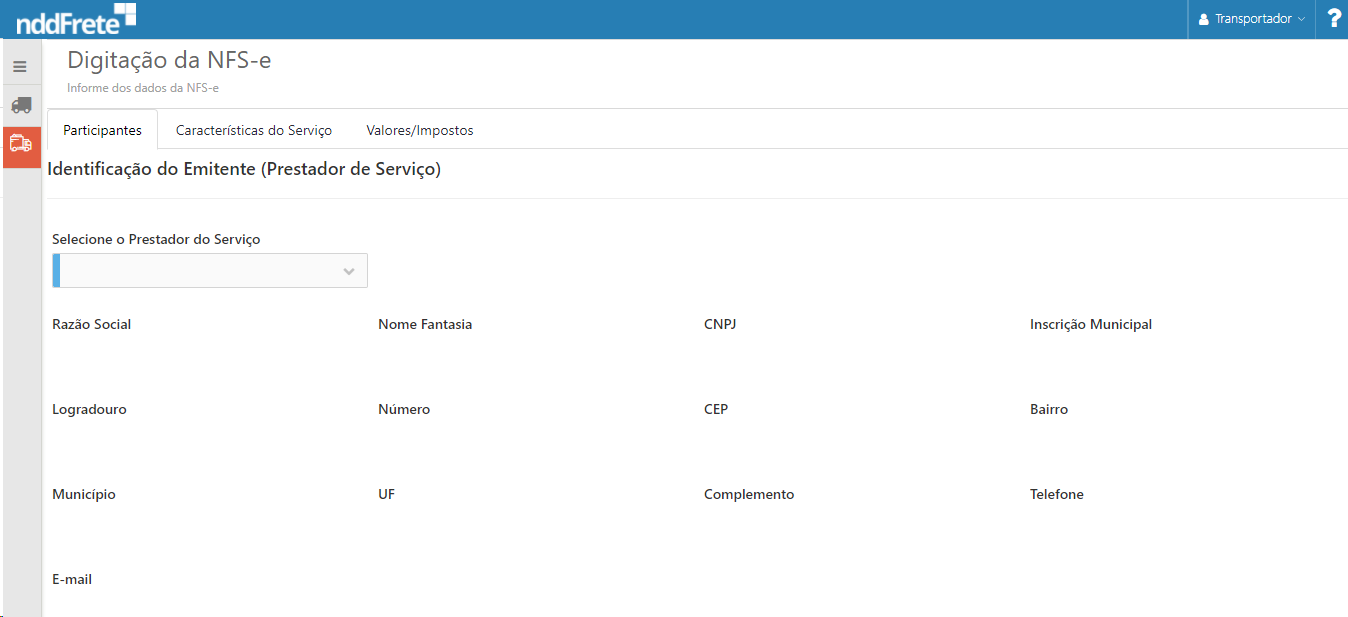
Task: Open the gray truck sidebar section
Action: coord(21,105)
